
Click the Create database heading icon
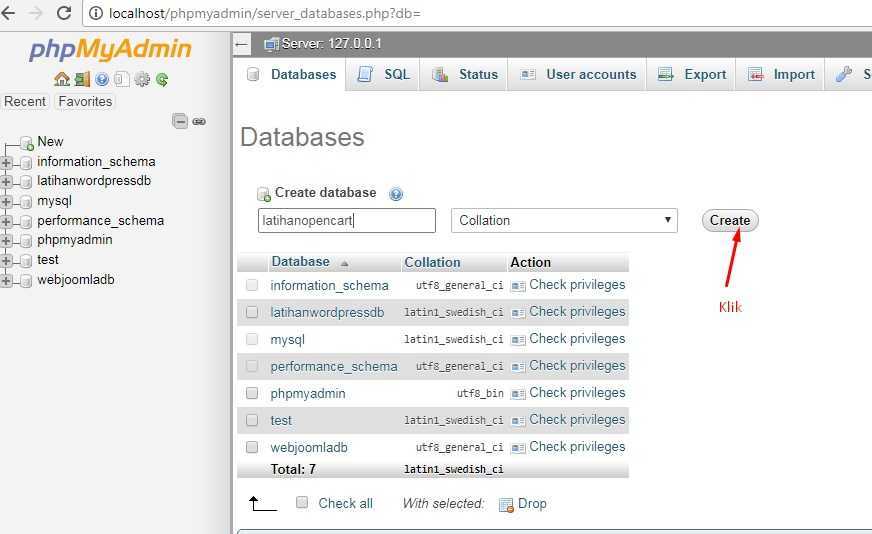pyautogui.click(x=264, y=194)
